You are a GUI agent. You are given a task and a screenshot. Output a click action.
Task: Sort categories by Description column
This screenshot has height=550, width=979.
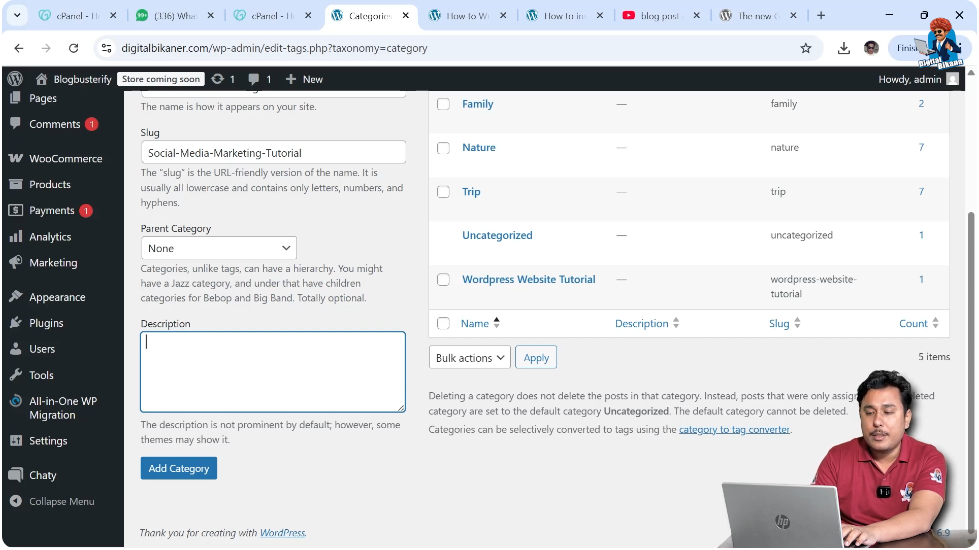[647, 323]
